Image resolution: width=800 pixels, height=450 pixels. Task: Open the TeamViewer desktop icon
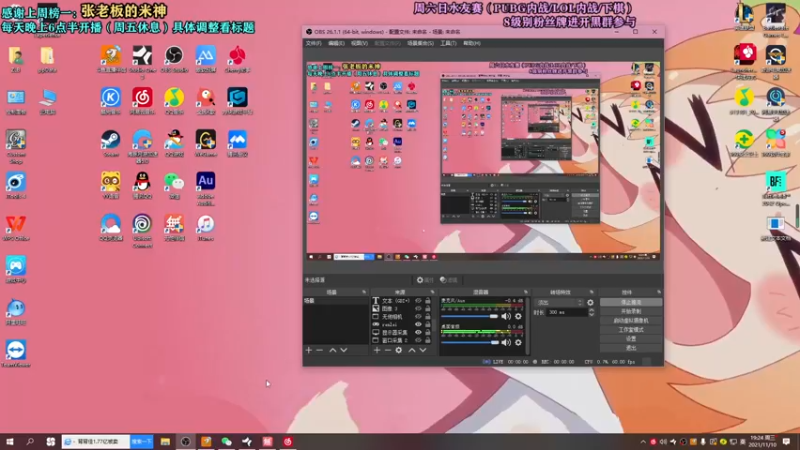pyautogui.click(x=16, y=354)
